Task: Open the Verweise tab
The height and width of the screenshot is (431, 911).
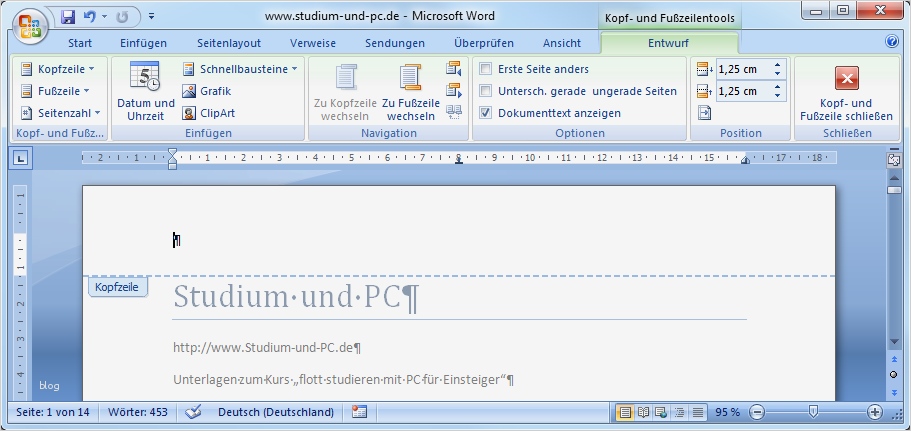Action: point(313,43)
